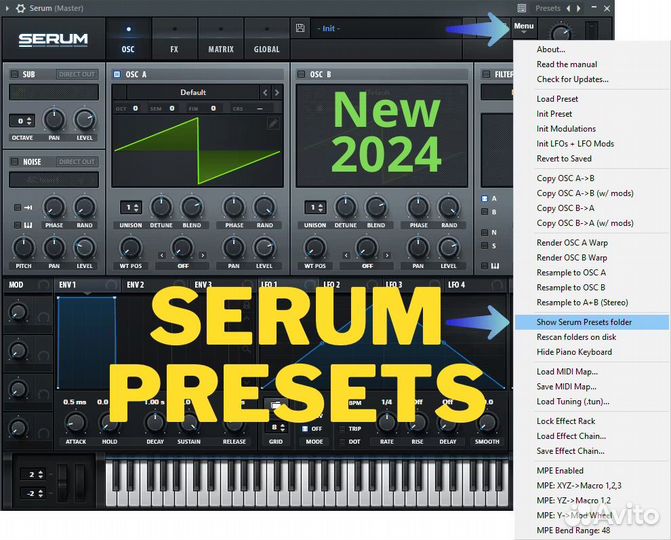Click SUB DIRECT OUT button
The width and height of the screenshot is (671, 540).
pyautogui.click(x=77, y=74)
